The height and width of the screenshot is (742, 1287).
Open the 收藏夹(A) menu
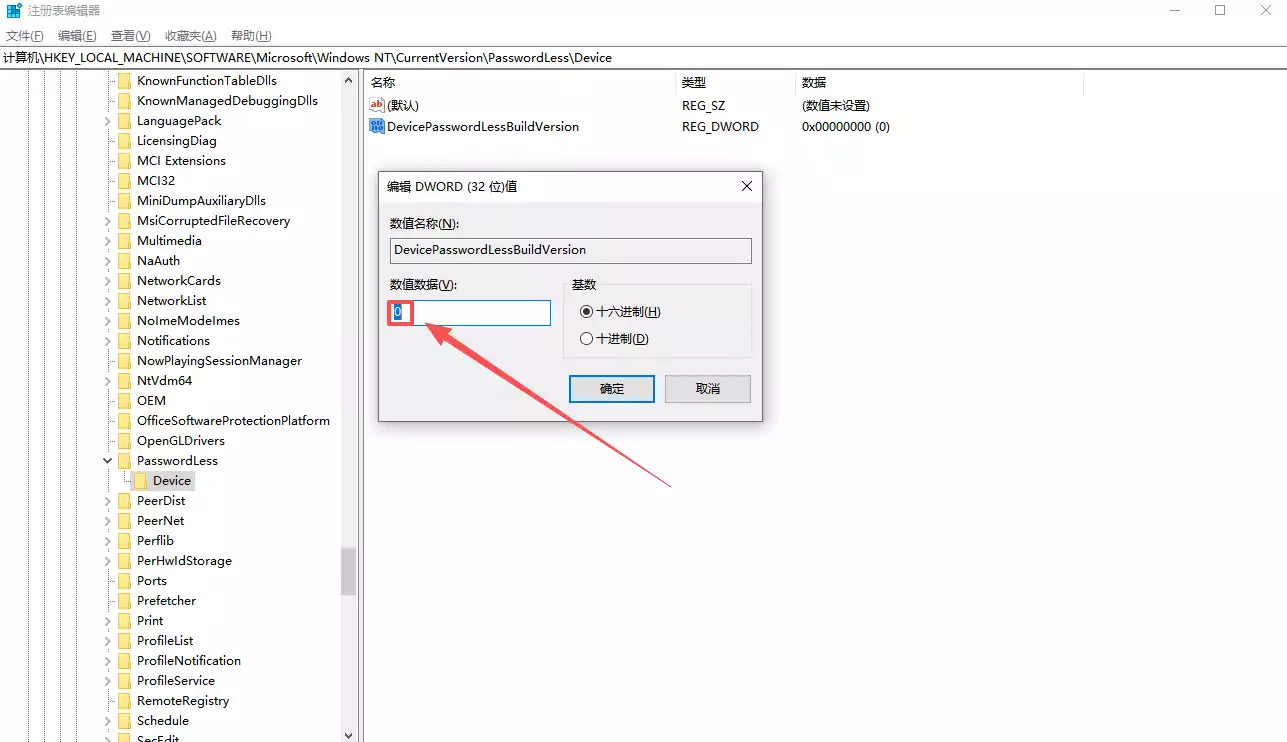click(188, 36)
